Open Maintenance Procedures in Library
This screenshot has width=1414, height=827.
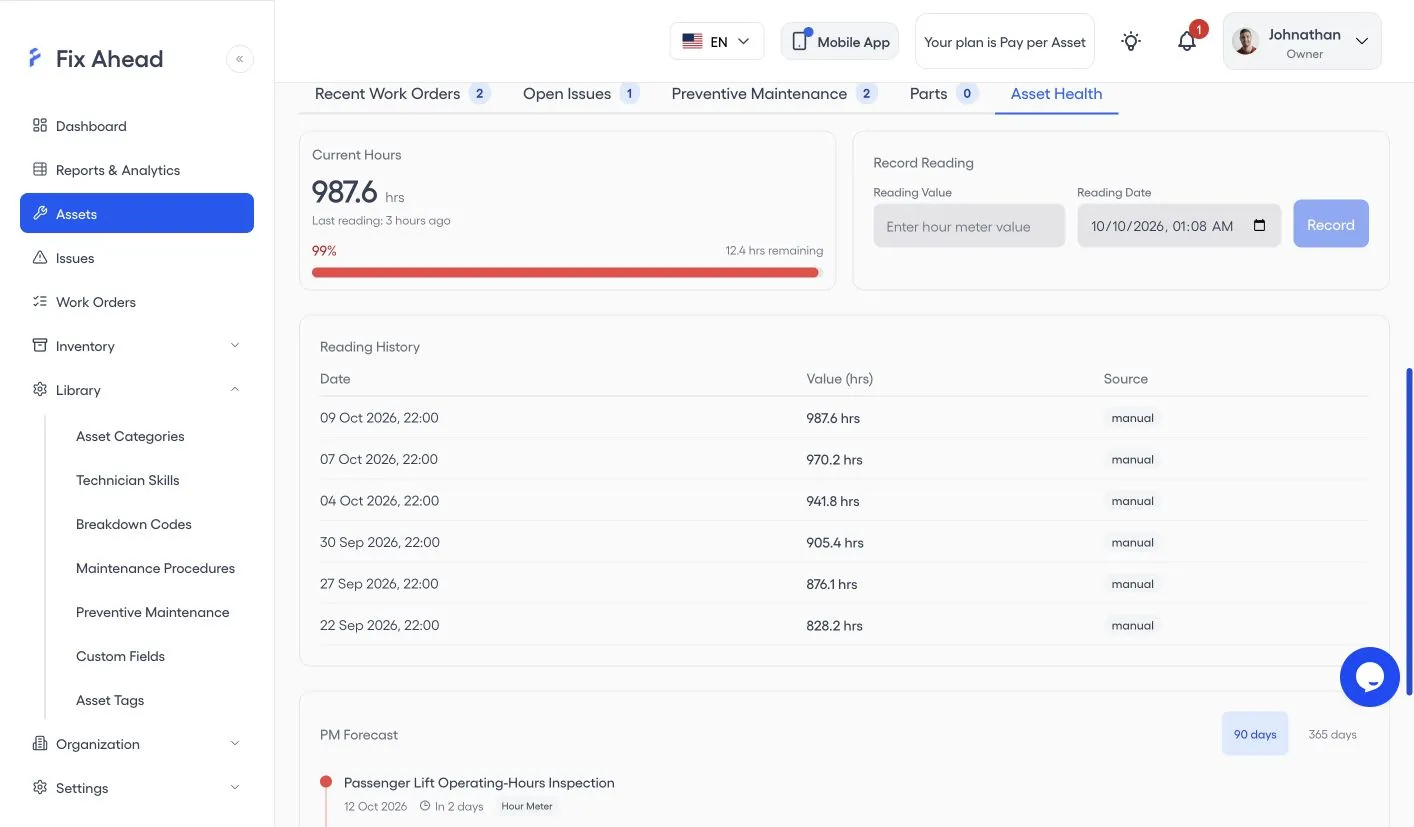coord(156,568)
